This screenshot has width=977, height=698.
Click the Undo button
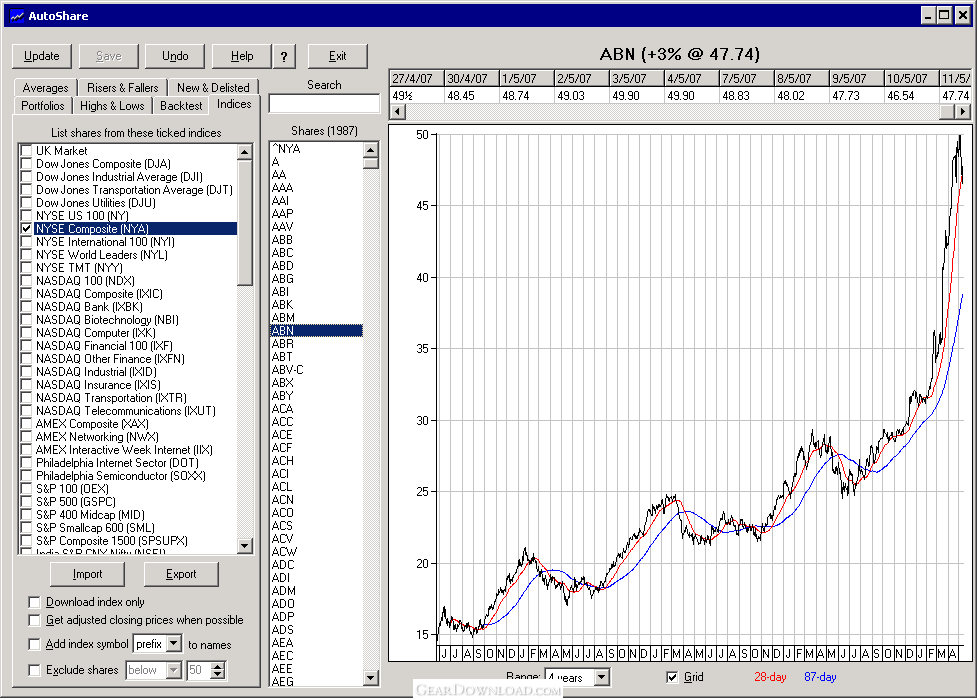pos(175,56)
